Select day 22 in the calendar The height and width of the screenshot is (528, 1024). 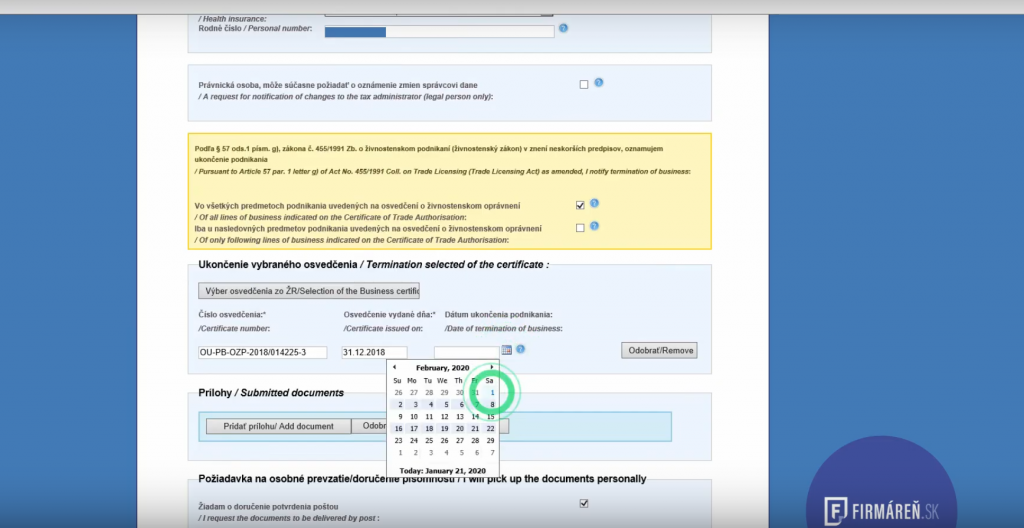tap(490, 429)
